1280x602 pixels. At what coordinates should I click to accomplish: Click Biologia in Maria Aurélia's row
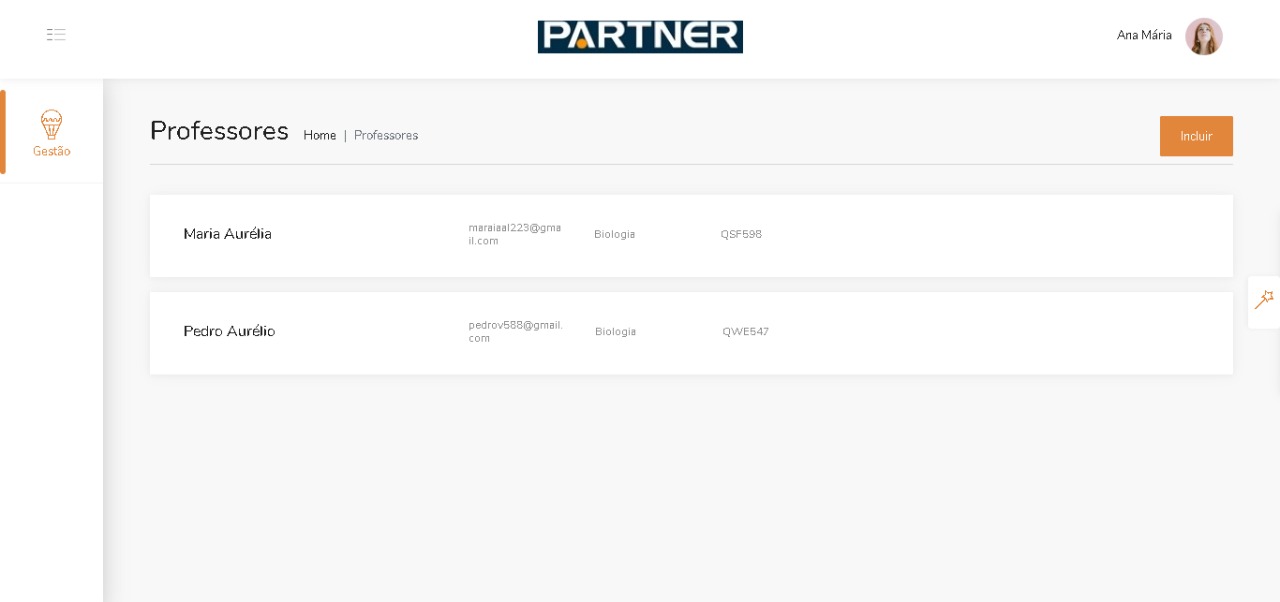614,234
